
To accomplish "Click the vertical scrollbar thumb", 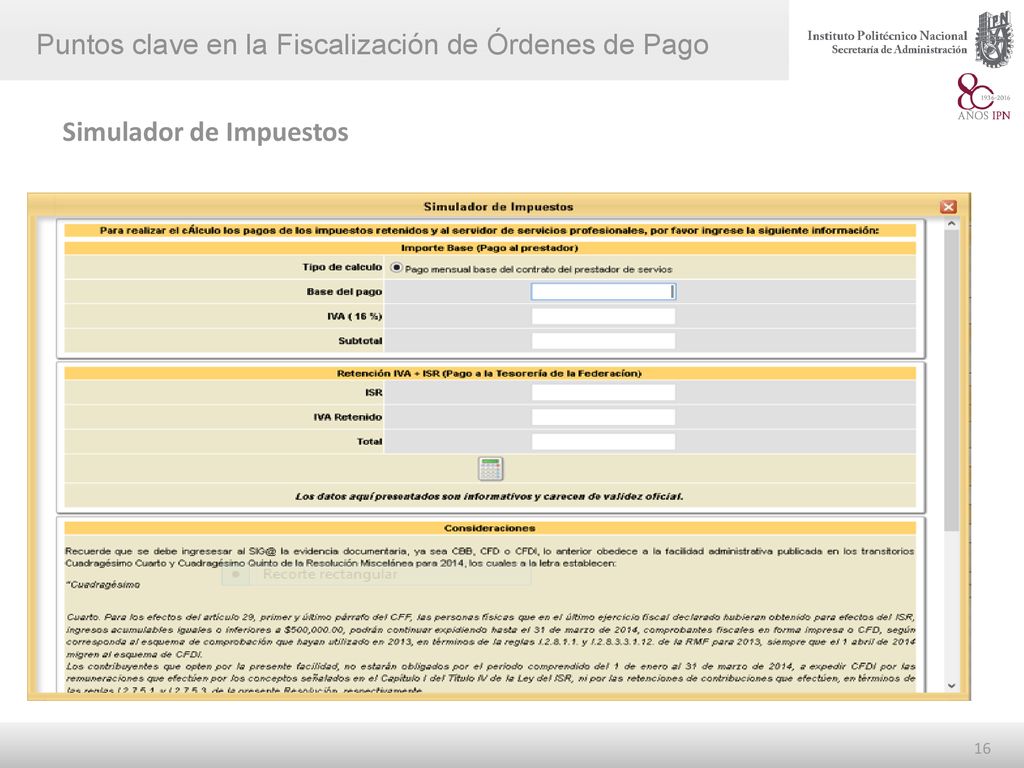I will [952, 380].
